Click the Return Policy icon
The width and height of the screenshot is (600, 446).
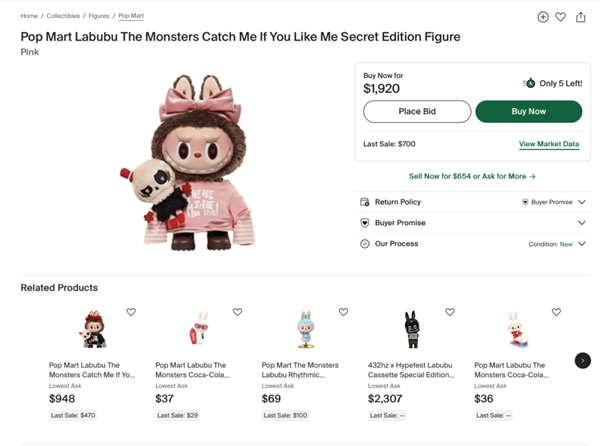365,202
